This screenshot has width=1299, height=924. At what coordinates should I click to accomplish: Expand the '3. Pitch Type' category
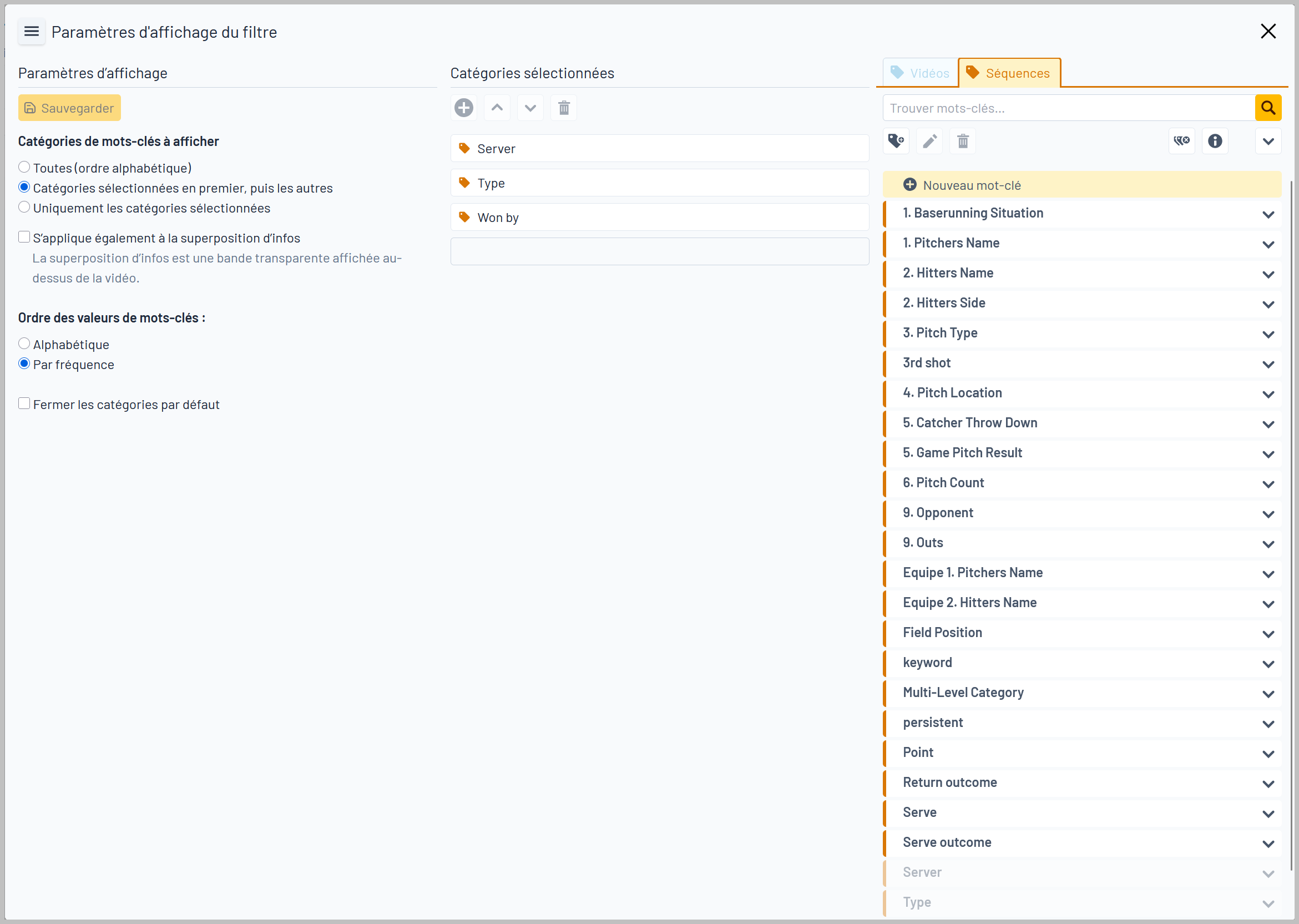[x=1268, y=334]
